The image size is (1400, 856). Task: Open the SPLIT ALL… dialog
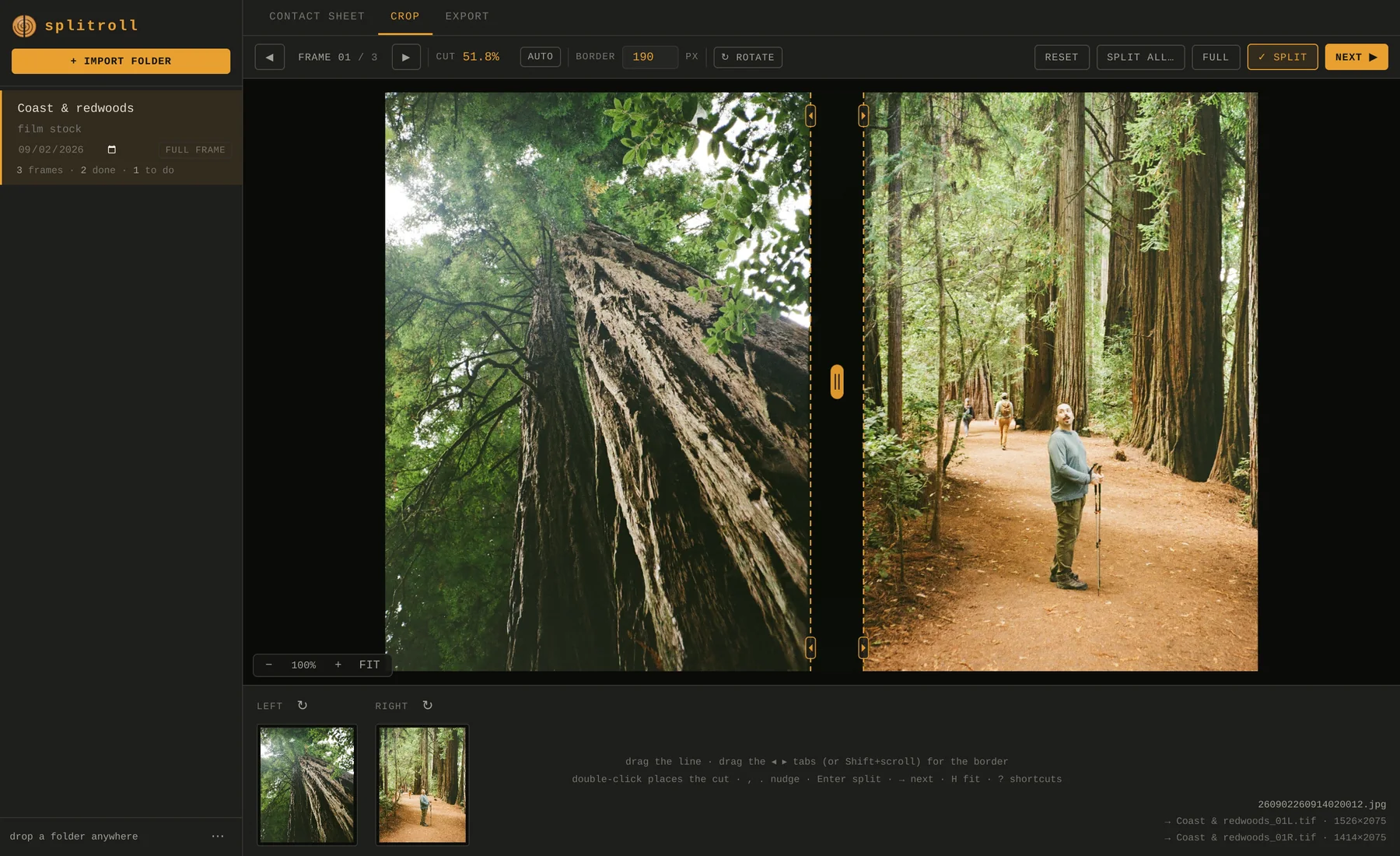pos(1140,57)
